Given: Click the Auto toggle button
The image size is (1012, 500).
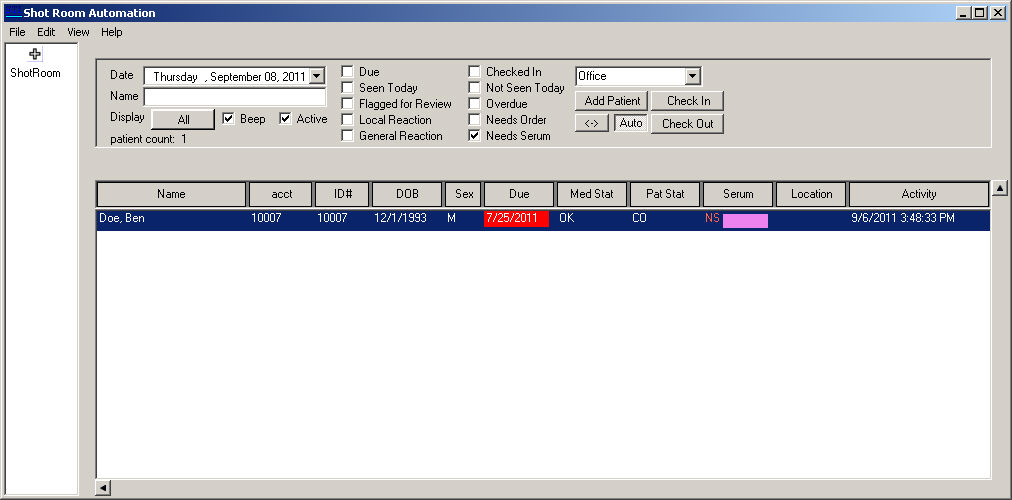Looking at the screenshot, I should point(631,123).
